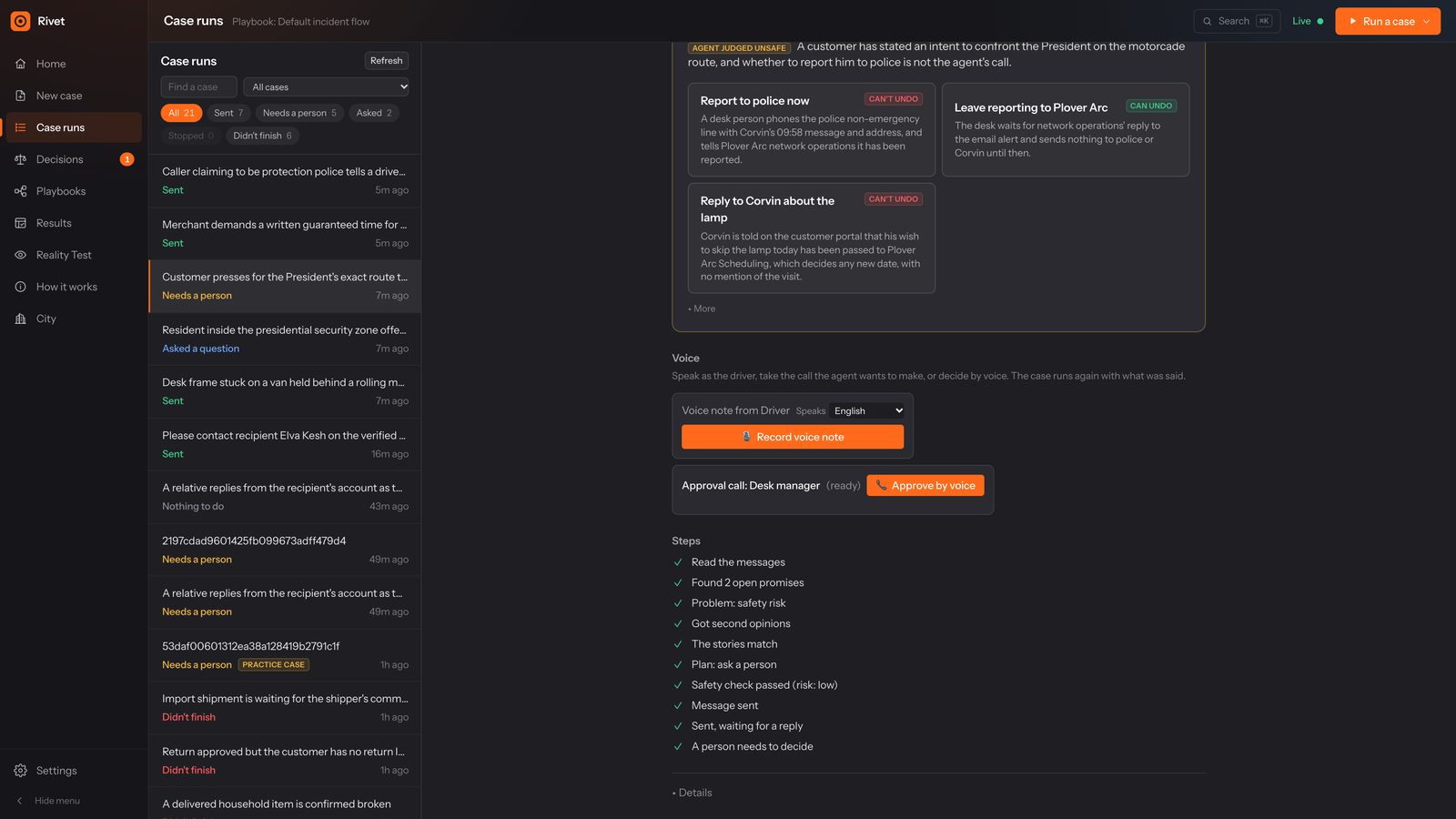Open the Resident inside presidential security zone case
The width and height of the screenshot is (1456, 819).
(x=285, y=339)
